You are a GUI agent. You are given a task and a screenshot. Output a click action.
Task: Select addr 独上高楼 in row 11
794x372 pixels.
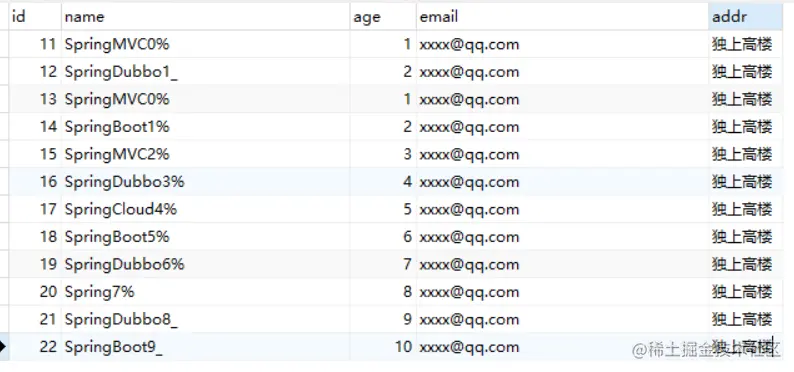(746, 45)
